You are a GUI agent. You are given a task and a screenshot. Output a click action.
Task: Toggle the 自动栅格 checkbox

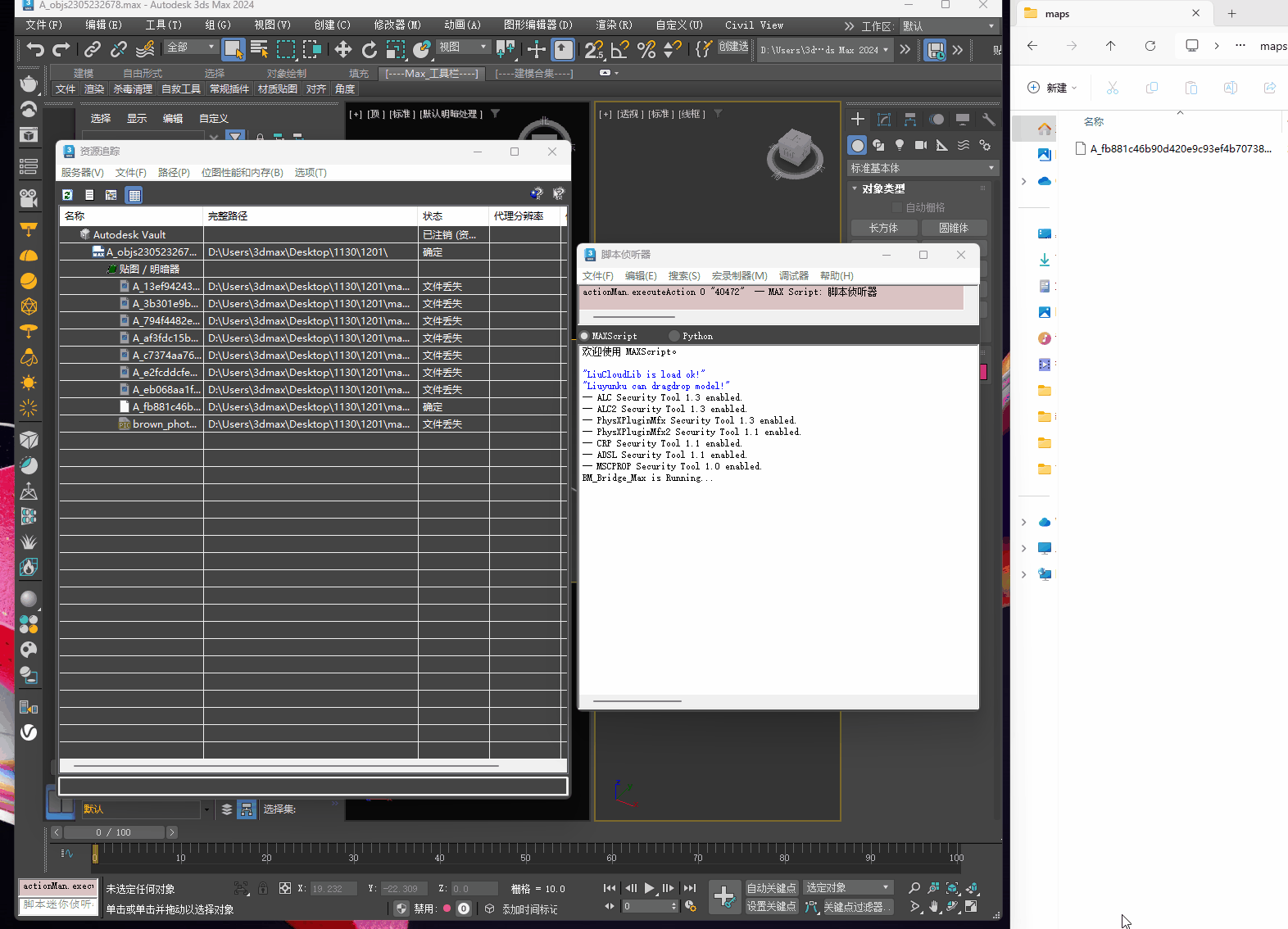click(897, 207)
